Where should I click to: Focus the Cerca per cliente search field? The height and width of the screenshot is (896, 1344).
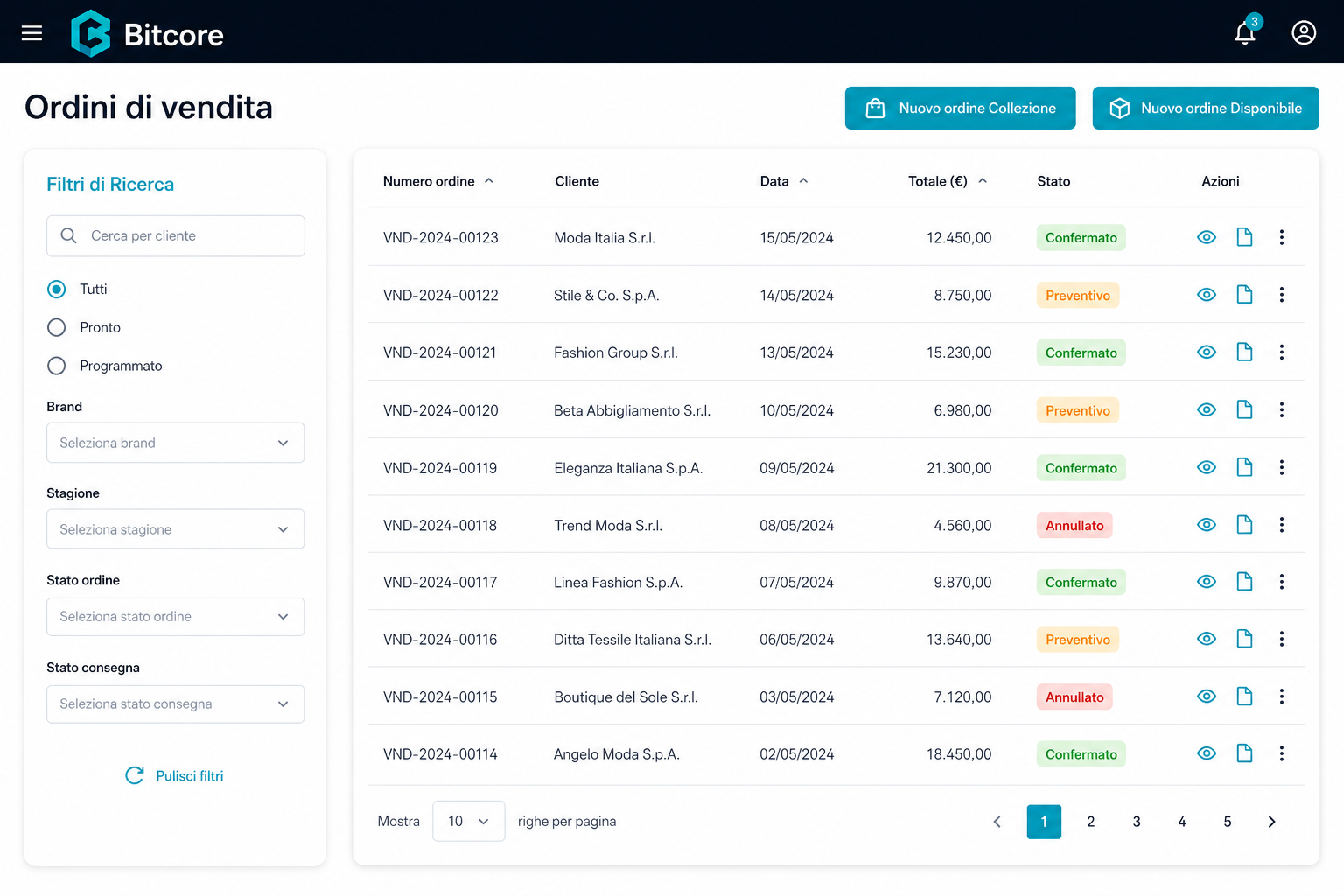tap(175, 235)
